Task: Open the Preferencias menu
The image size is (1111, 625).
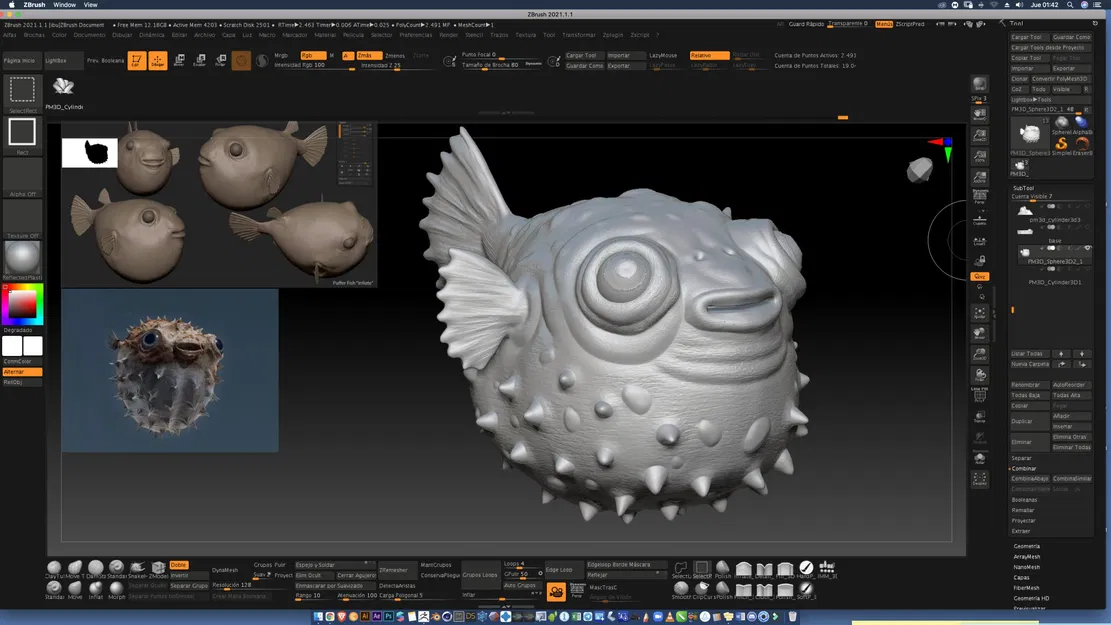Action: coord(416,35)
